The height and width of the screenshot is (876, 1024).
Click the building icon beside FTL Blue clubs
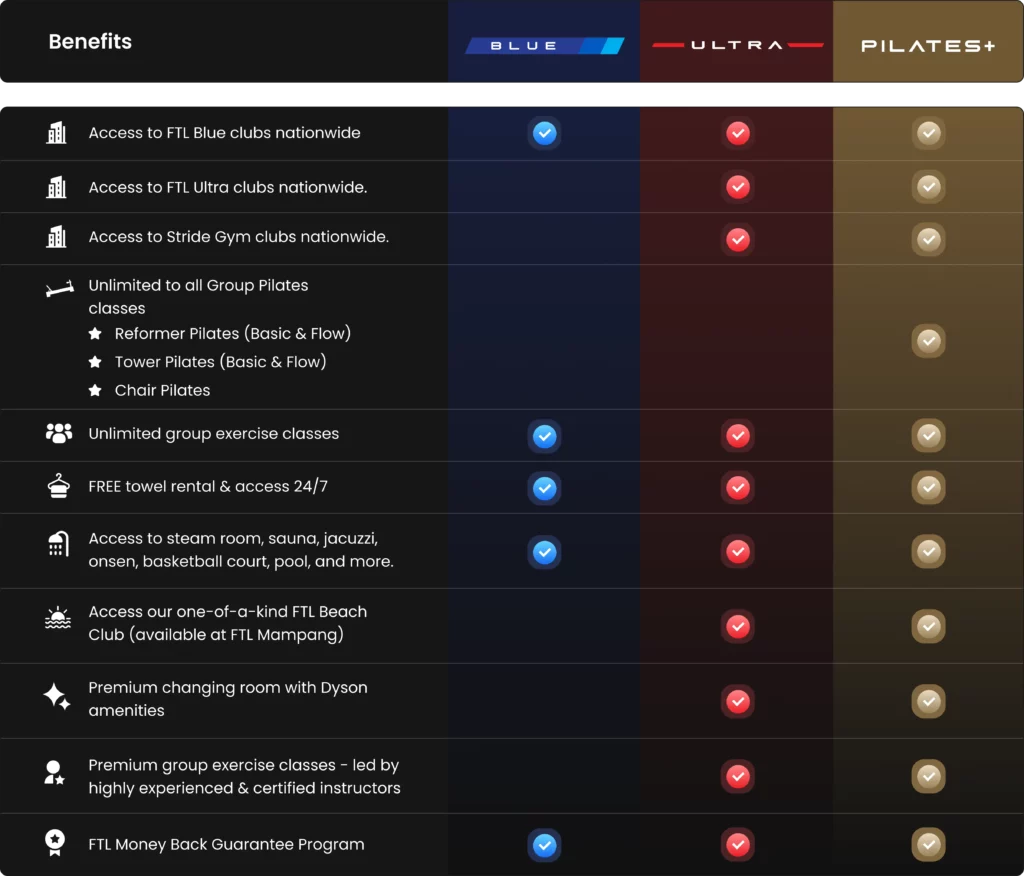pos(57,133)
